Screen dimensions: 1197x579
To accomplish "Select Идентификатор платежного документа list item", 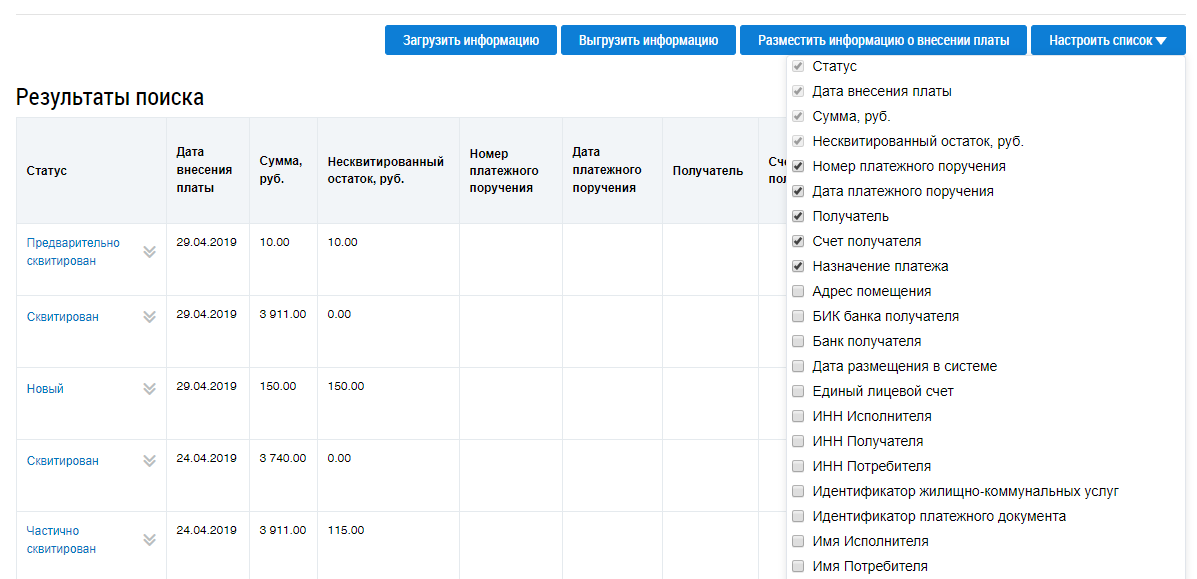I will pyautogui.click(x=938, y=516).
